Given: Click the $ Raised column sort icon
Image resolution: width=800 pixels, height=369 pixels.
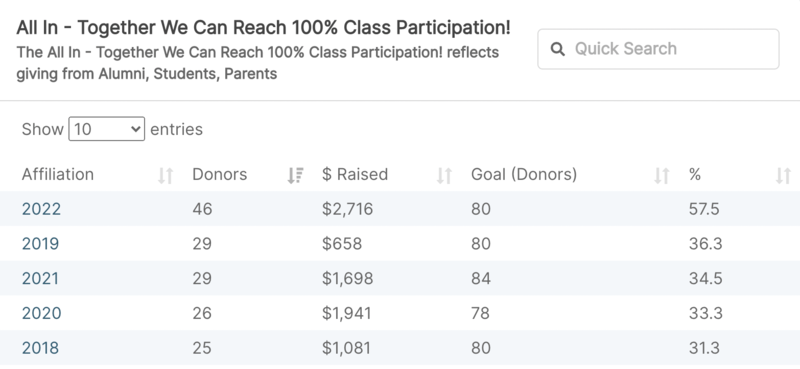Looking at the screenshot, I should [x=444, y=175].
